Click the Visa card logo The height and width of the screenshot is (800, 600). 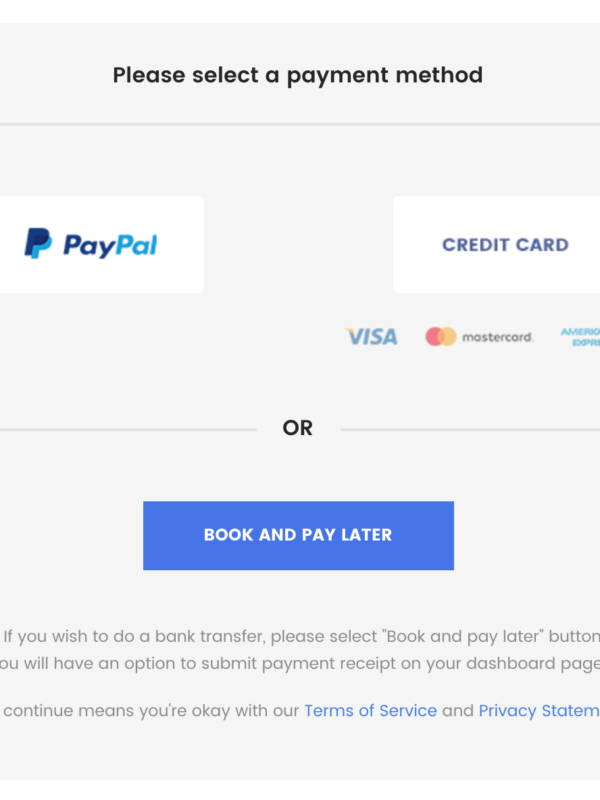coord(372,337)
